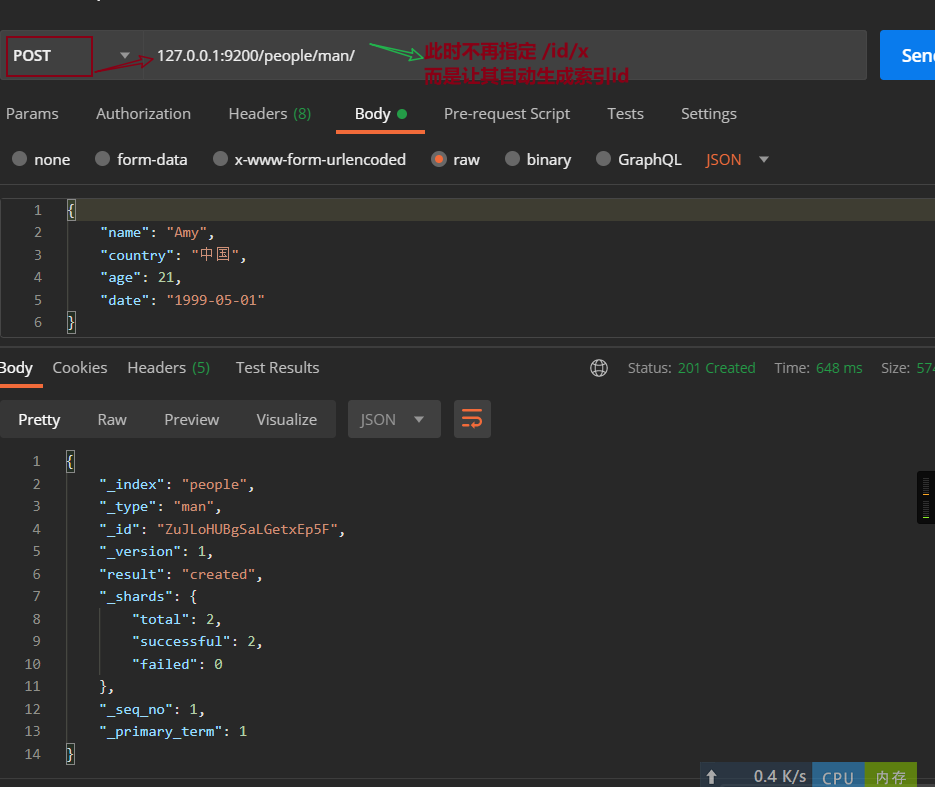Click the "country" line in request body
Screen dimensions: 935x787
point(173,255)
